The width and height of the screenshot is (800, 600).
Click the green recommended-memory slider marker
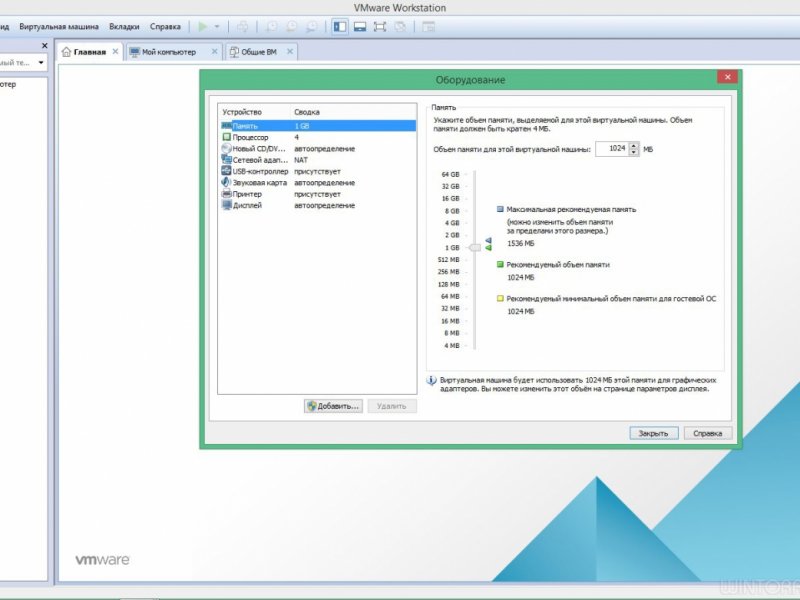point(488,248)
